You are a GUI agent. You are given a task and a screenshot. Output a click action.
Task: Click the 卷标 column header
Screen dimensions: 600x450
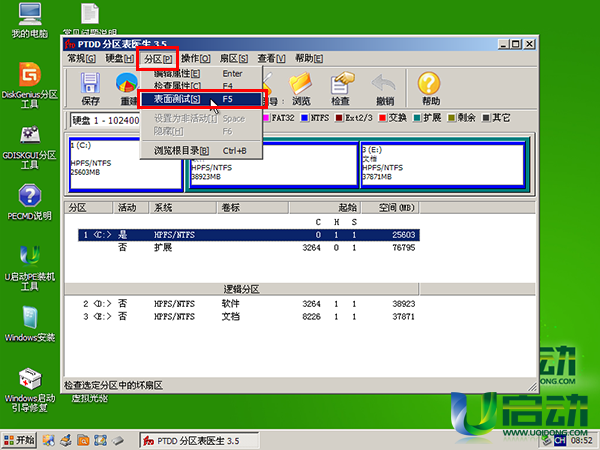tap(253, 208)
